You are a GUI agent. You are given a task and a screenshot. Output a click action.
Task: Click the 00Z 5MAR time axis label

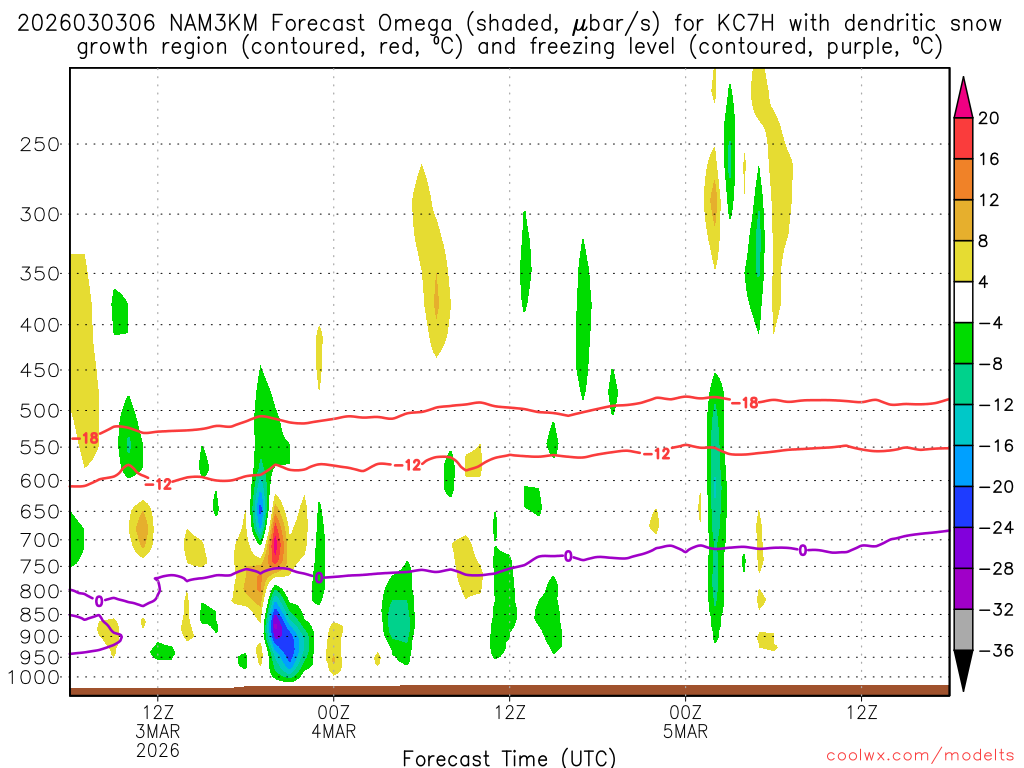point(685,722)
